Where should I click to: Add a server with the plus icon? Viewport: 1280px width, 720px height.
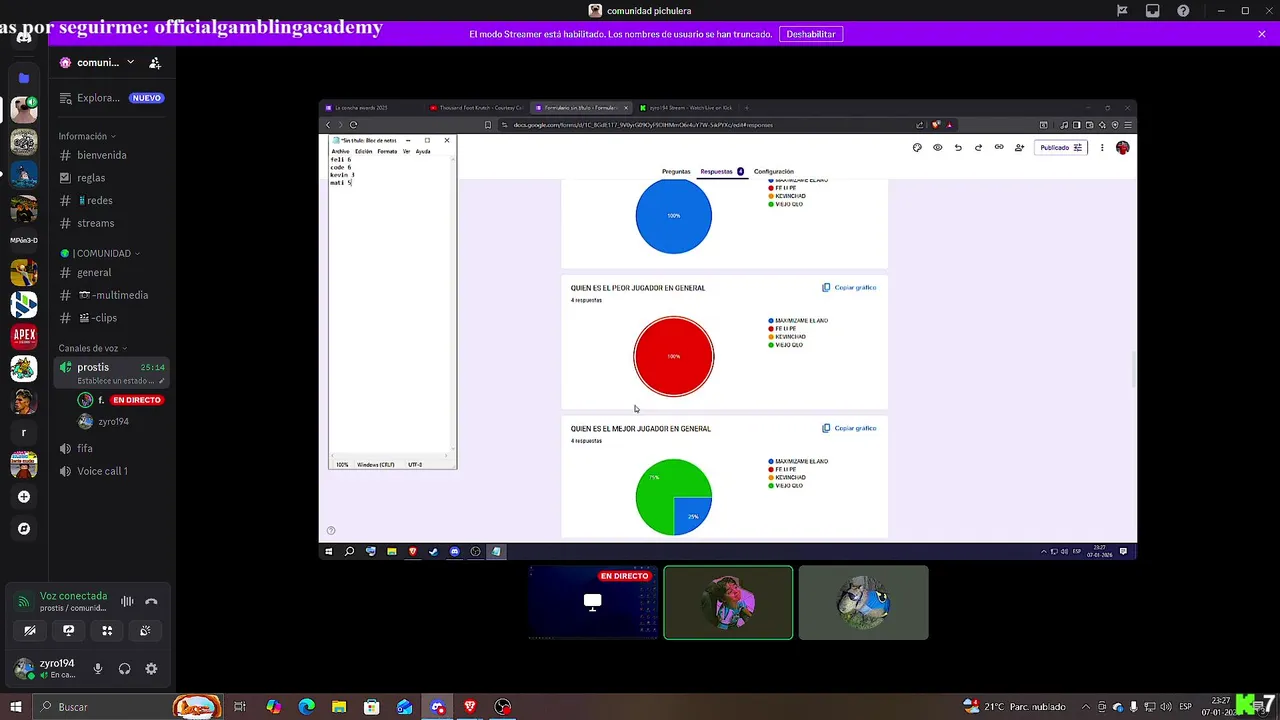click(24, 497)
